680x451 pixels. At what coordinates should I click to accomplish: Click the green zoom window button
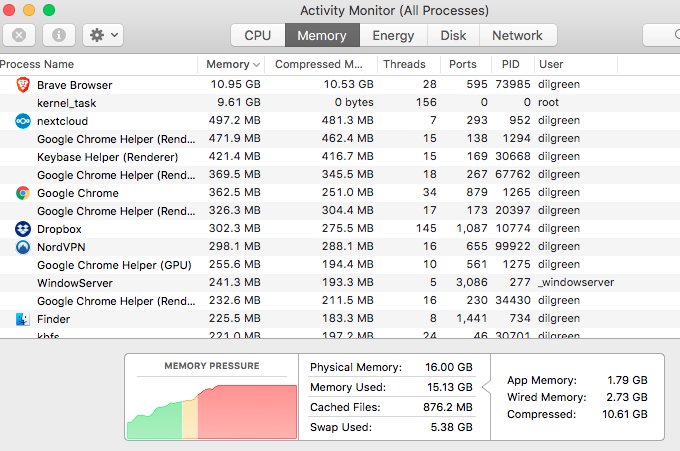tap(49, 10)
